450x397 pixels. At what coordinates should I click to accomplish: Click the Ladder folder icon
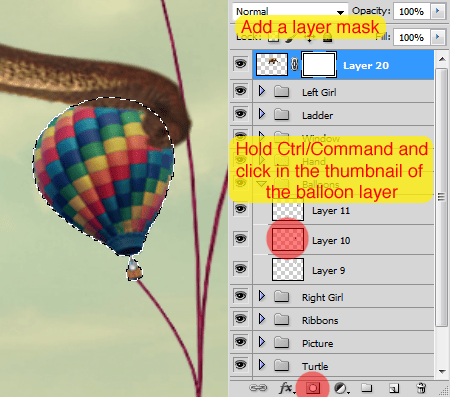(x=281, y=114)
